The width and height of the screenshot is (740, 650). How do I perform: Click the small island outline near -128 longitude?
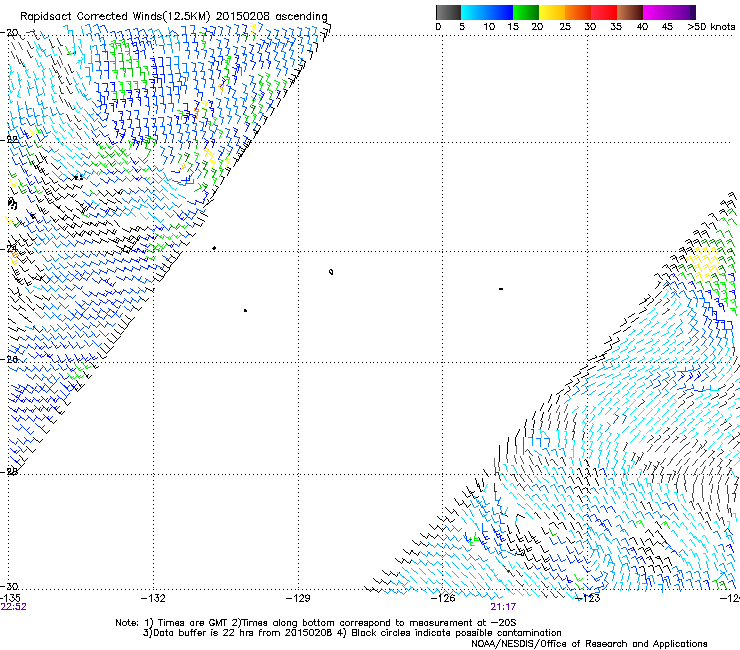(x=331, y=272)
